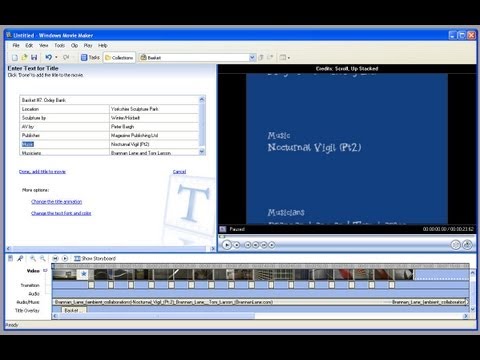The width and height of the screenshot is (480, 360).
Task: Select the 'Location' credits cell
Action: [x=64, y=109]
